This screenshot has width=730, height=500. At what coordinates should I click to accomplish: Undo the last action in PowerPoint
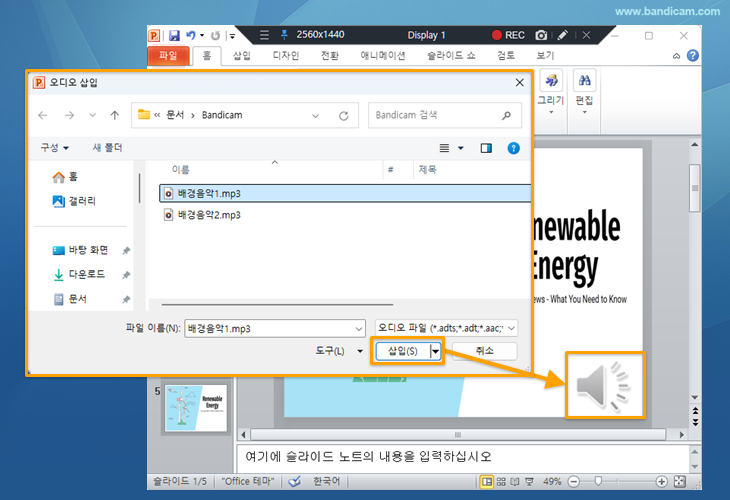pyautogui.click(x=191, y=35)
